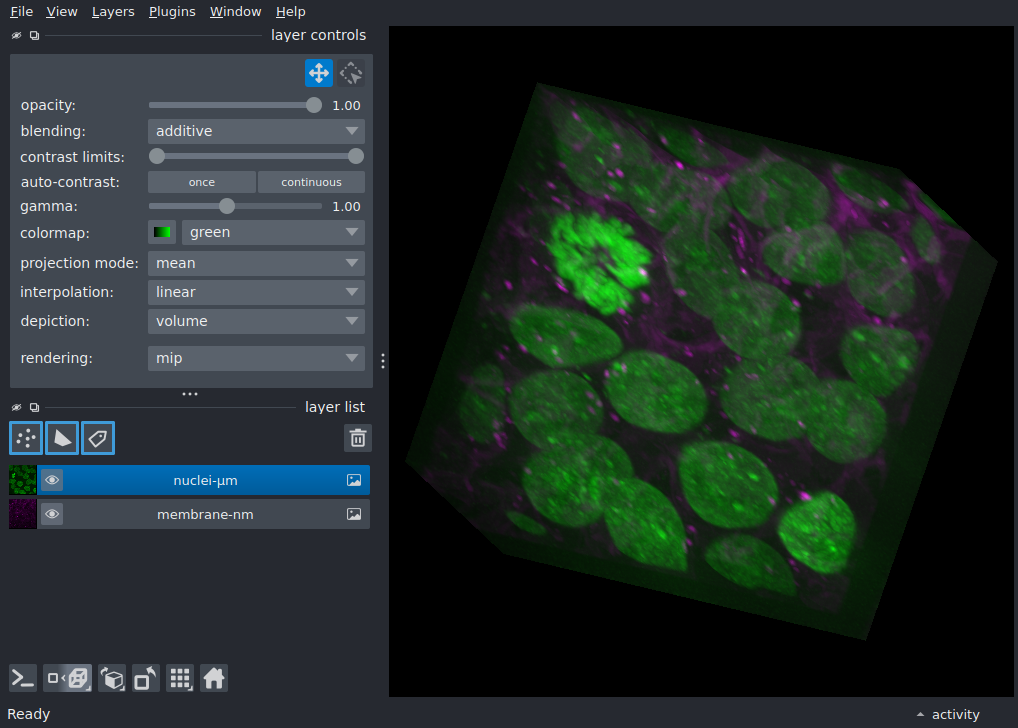
Task: Click the opacity slider handle
Action: [x=314, y=105]
